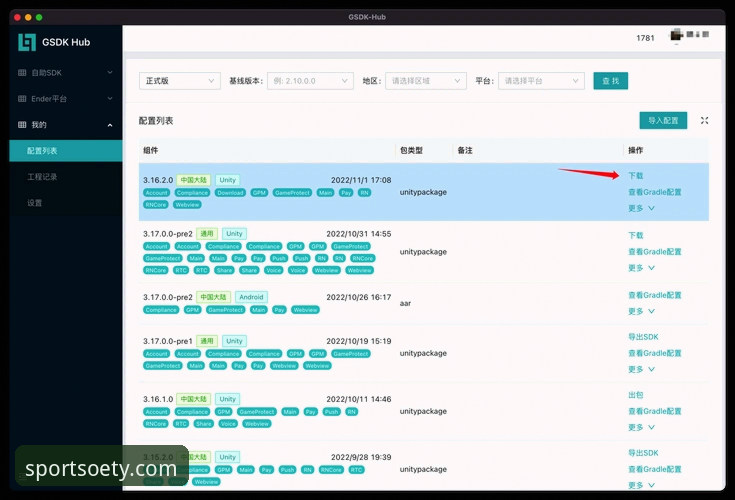Viewport: 735px width, 500px height.
Task: Expand 更多 for the 3.16.1.0 row
Action: coord(641,427)
